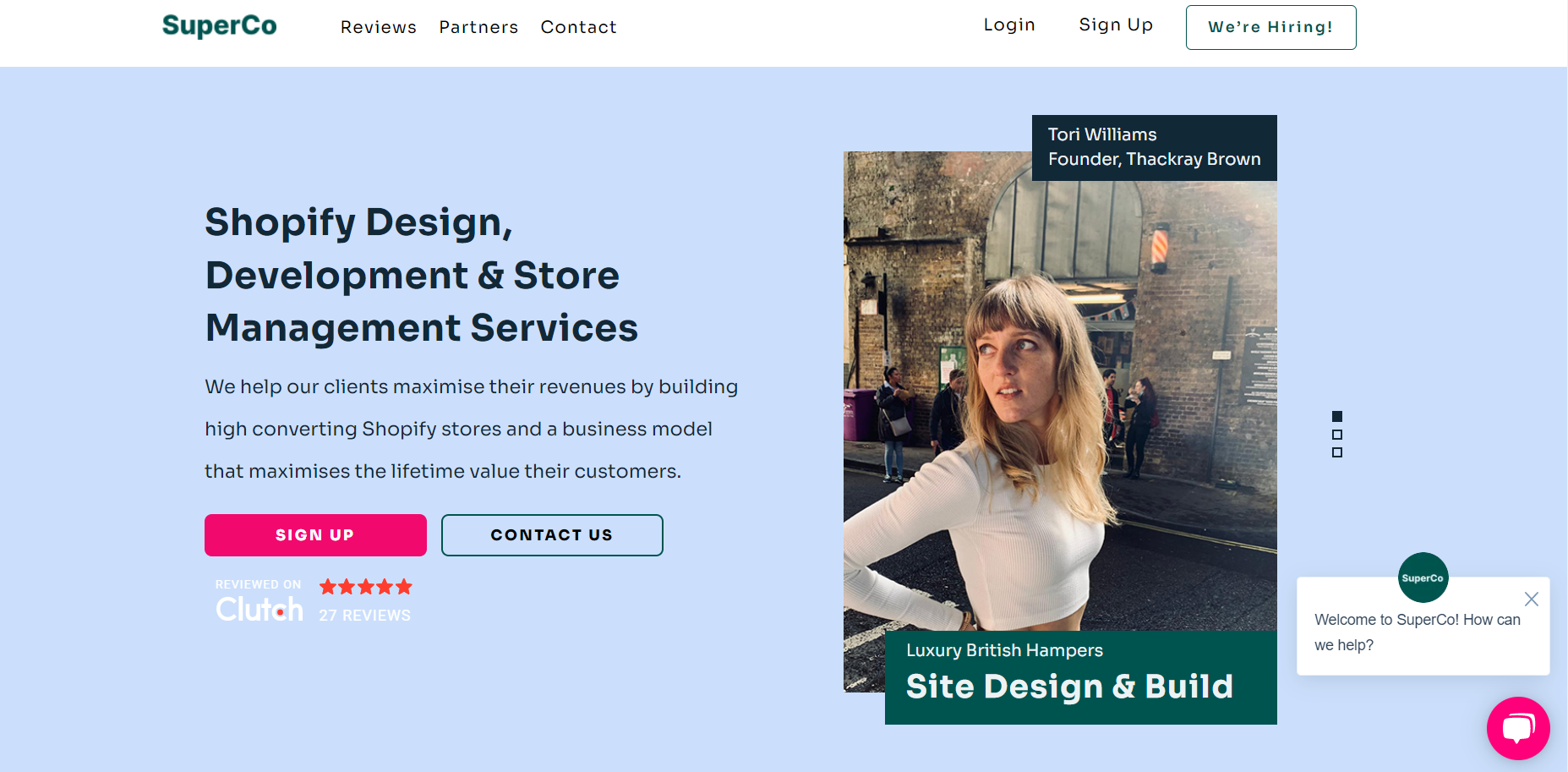Open the Reviews menu item

(379, 27)
